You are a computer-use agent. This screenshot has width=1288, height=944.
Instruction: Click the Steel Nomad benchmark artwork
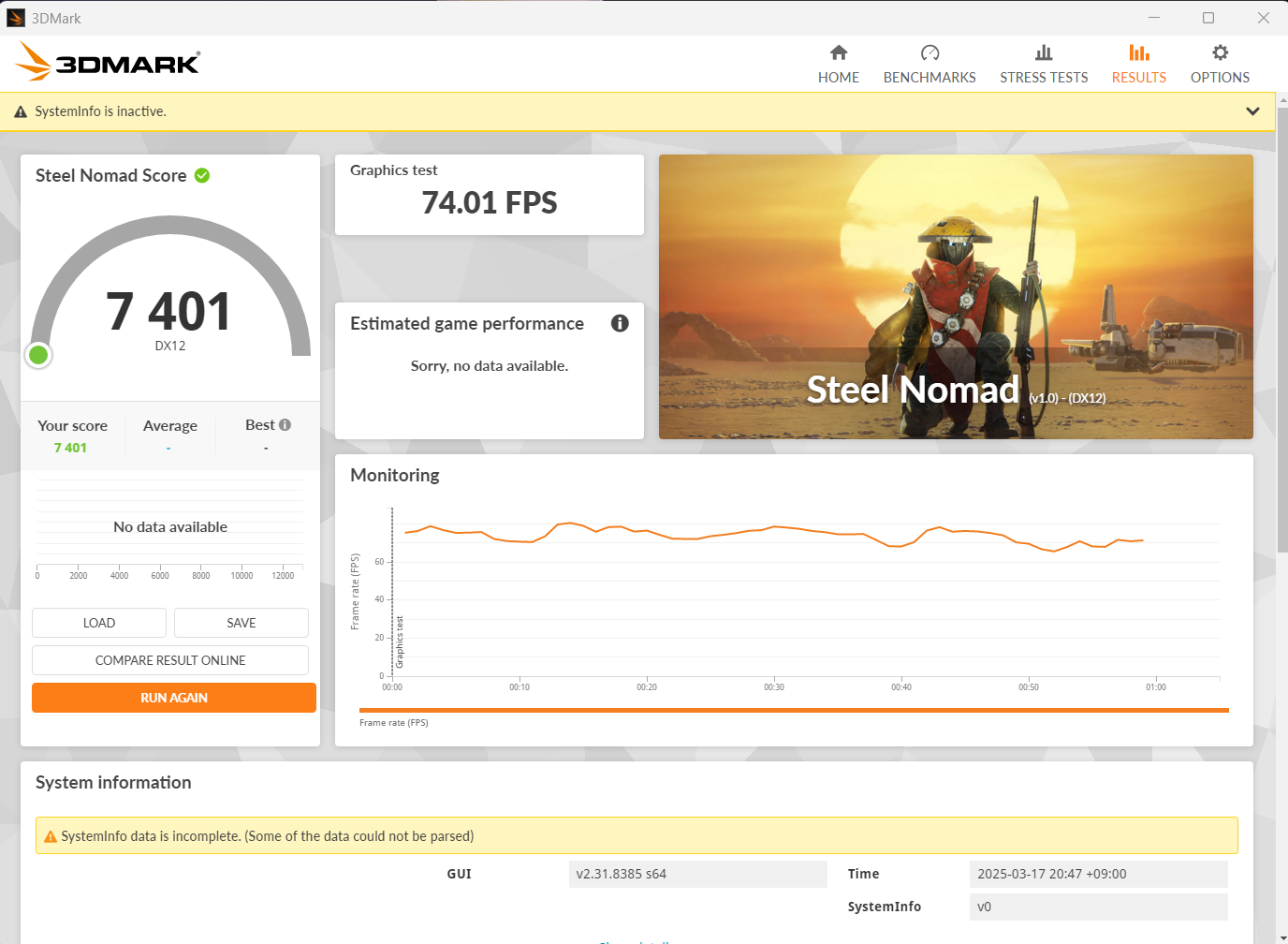click(956, 297)
